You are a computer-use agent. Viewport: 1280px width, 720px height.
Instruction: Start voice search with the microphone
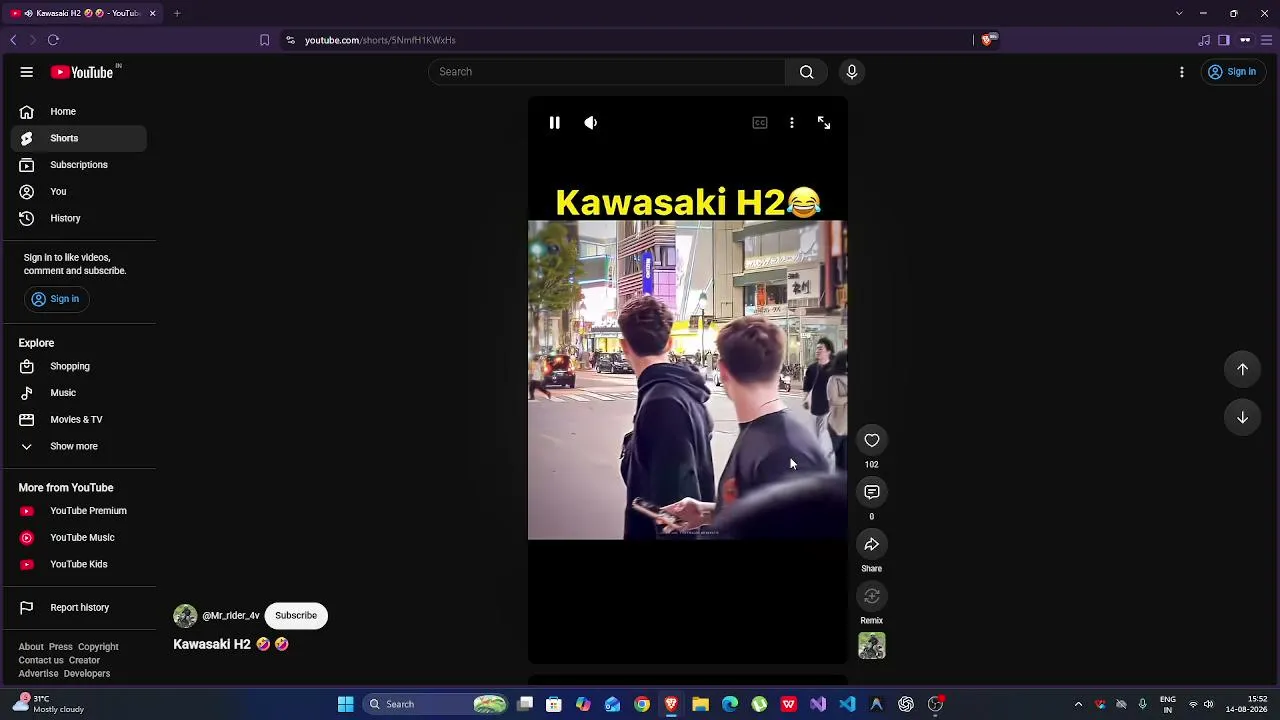(x=852, y=72)
